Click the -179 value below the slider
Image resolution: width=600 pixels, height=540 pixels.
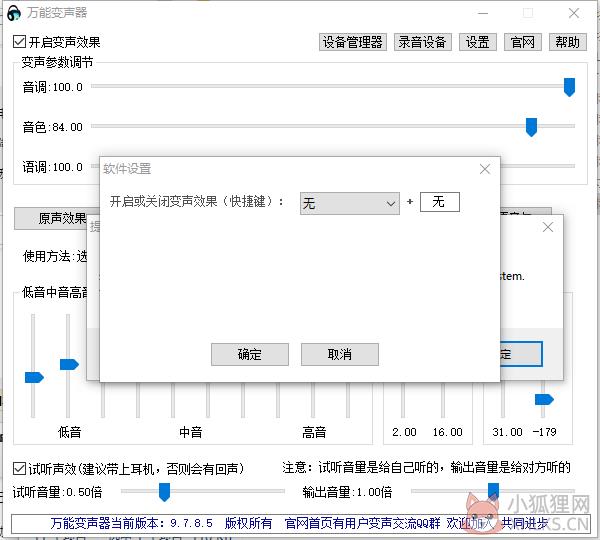pyautogui.click(x=545, y=432)
